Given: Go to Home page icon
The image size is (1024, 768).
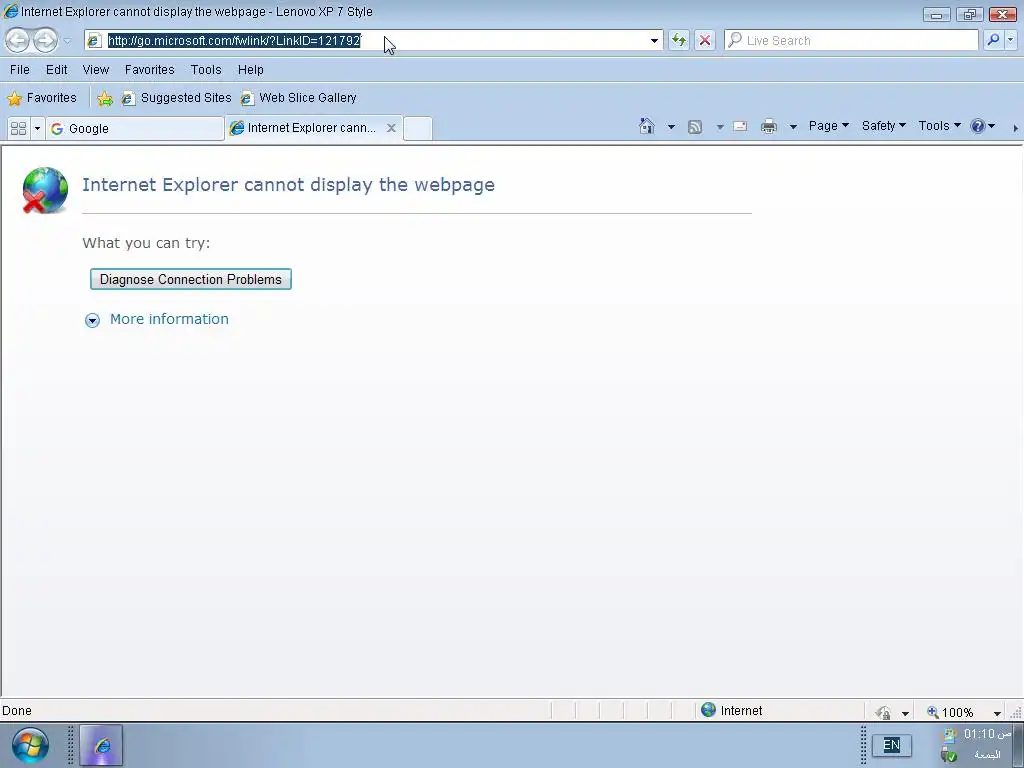Looking at the screenshot, I should pos(647,126).
